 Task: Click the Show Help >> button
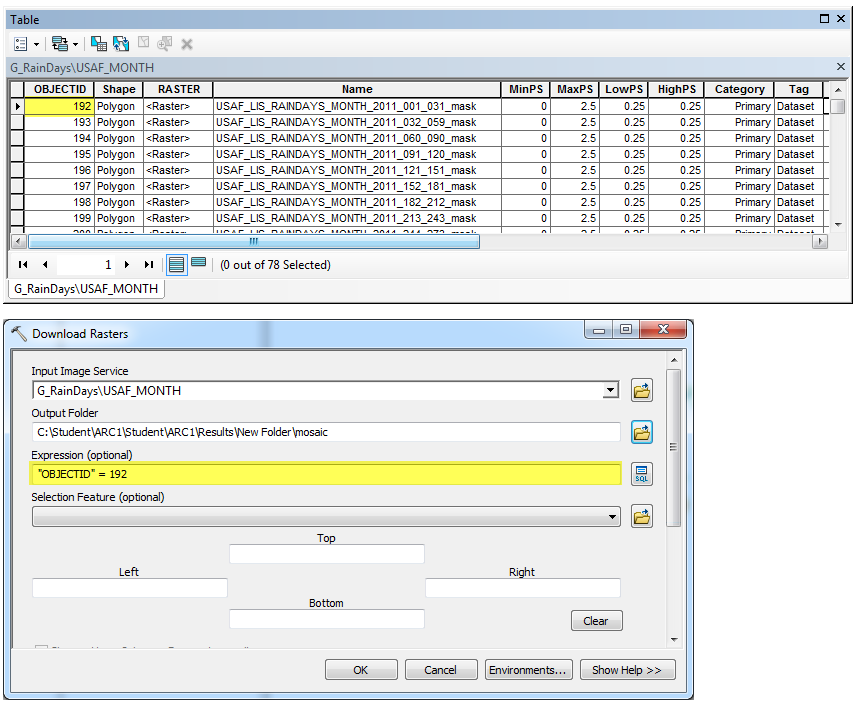626,670
